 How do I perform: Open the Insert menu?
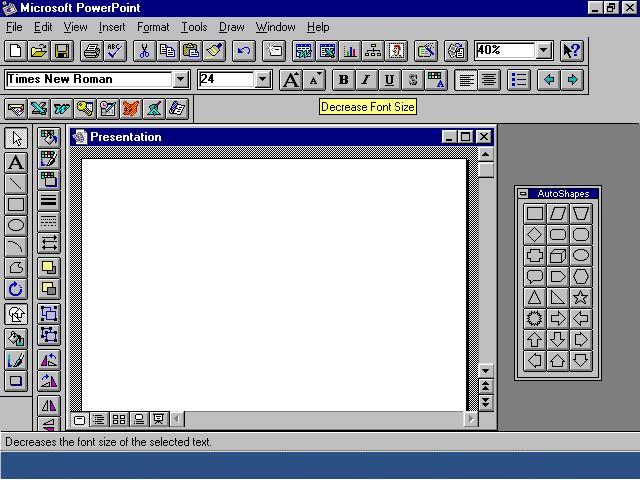[112, 27]
